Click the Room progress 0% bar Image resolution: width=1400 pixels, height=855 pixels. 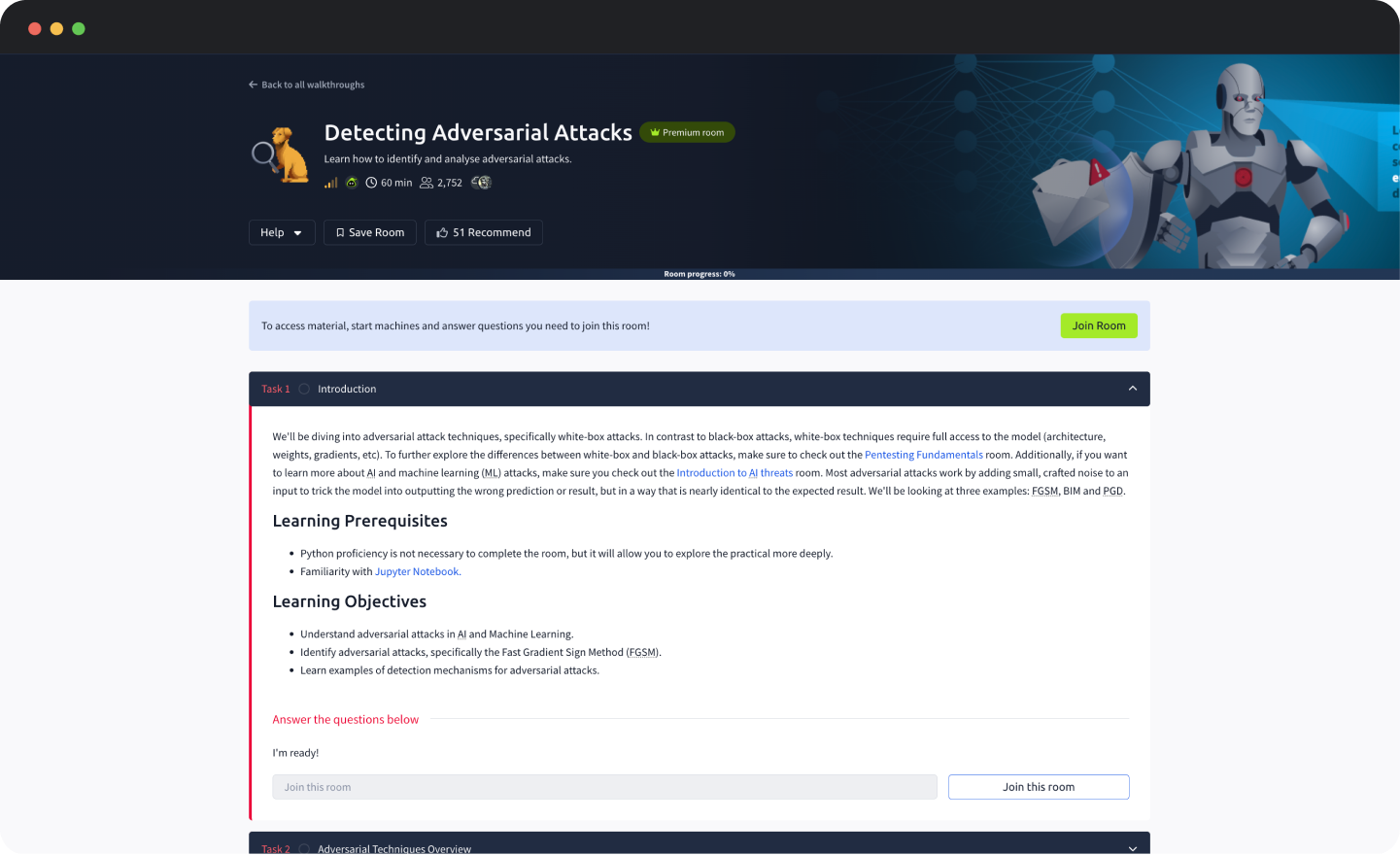click(x=700, y=274)
